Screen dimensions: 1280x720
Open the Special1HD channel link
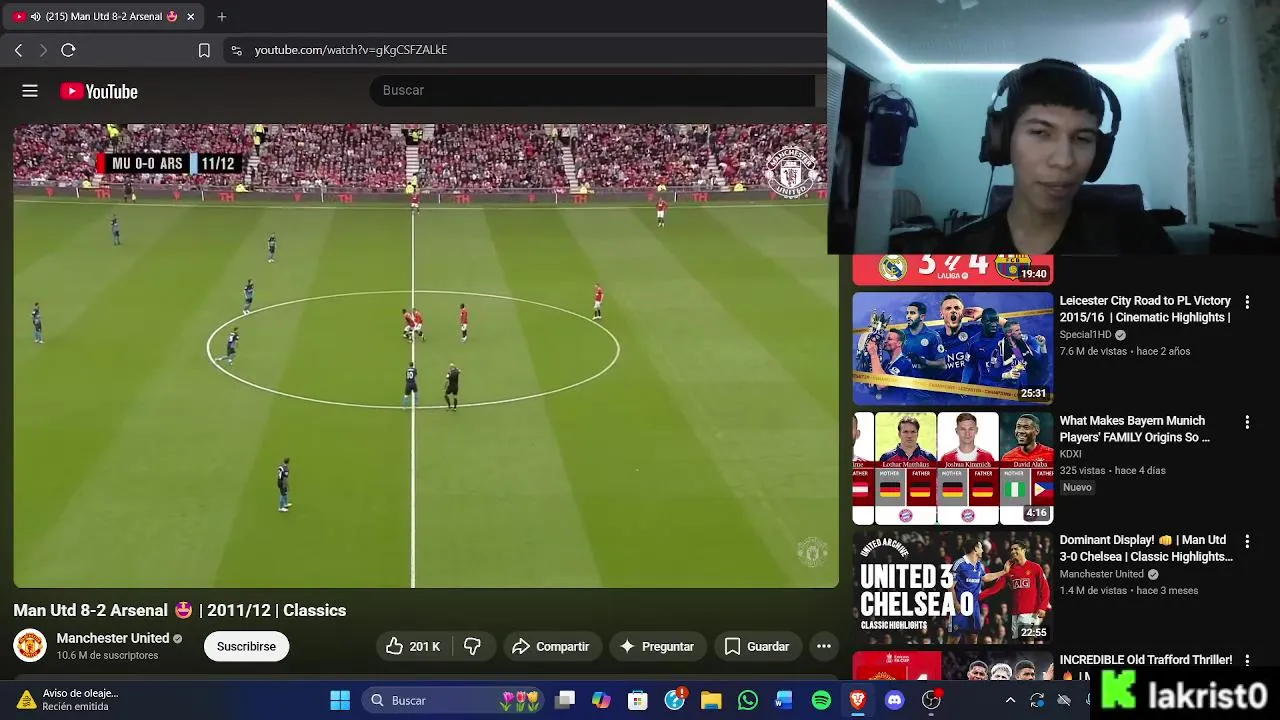[x=1086, y=335]
